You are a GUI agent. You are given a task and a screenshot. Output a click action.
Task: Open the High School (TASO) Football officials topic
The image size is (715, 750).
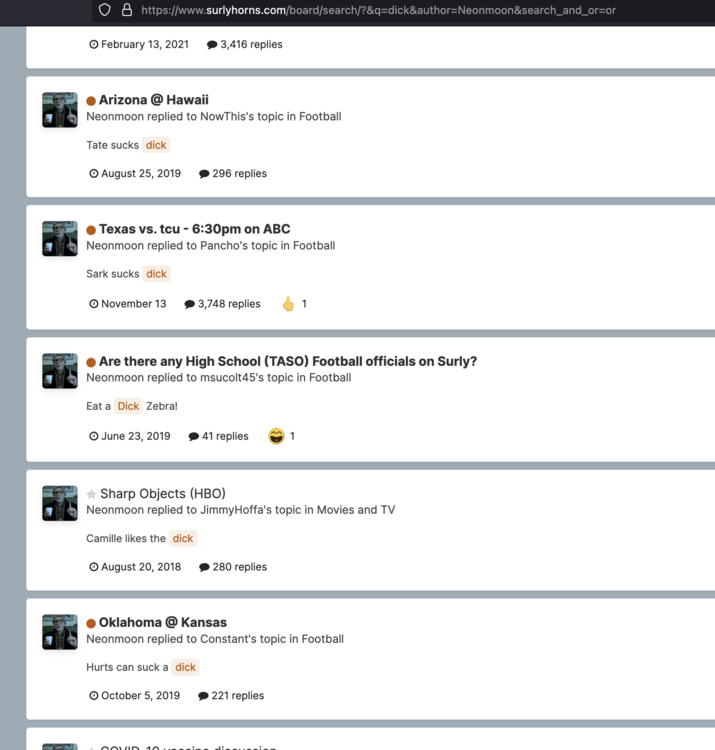[288, 361]
